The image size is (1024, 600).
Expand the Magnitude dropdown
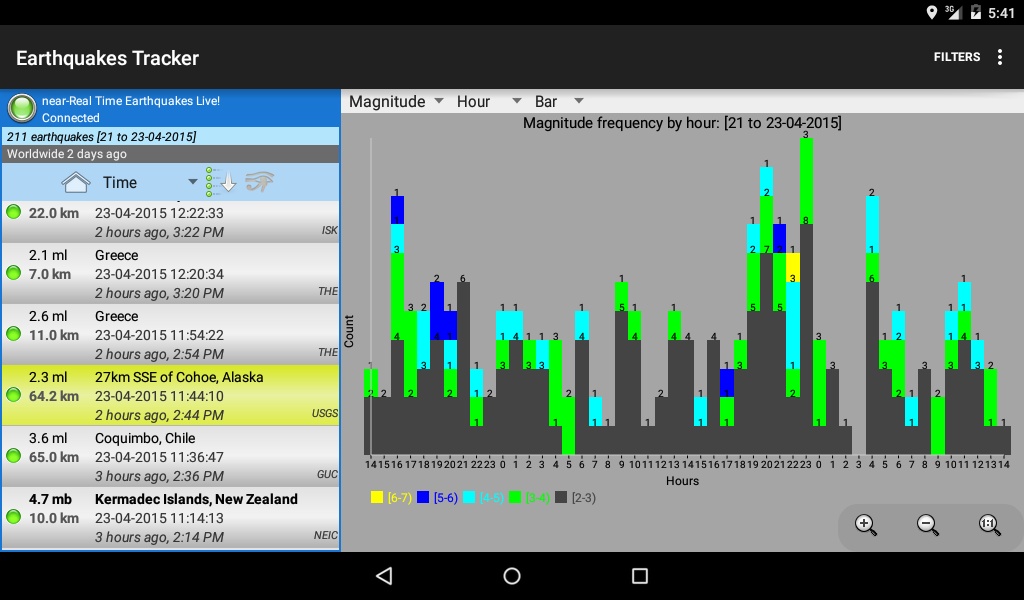pos(396,101)
